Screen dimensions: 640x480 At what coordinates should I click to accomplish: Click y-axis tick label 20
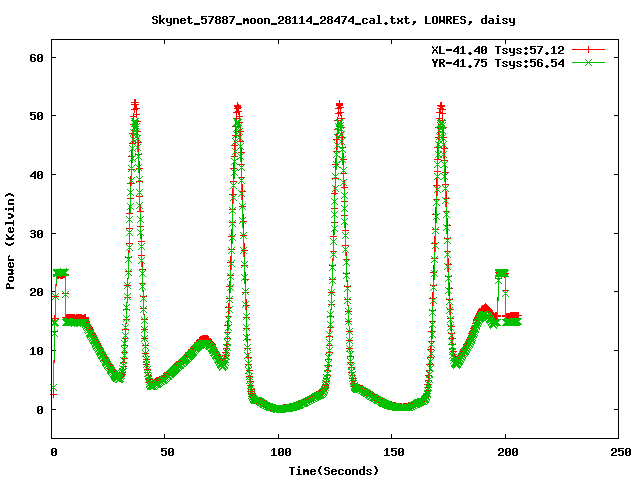click(36, 292)
